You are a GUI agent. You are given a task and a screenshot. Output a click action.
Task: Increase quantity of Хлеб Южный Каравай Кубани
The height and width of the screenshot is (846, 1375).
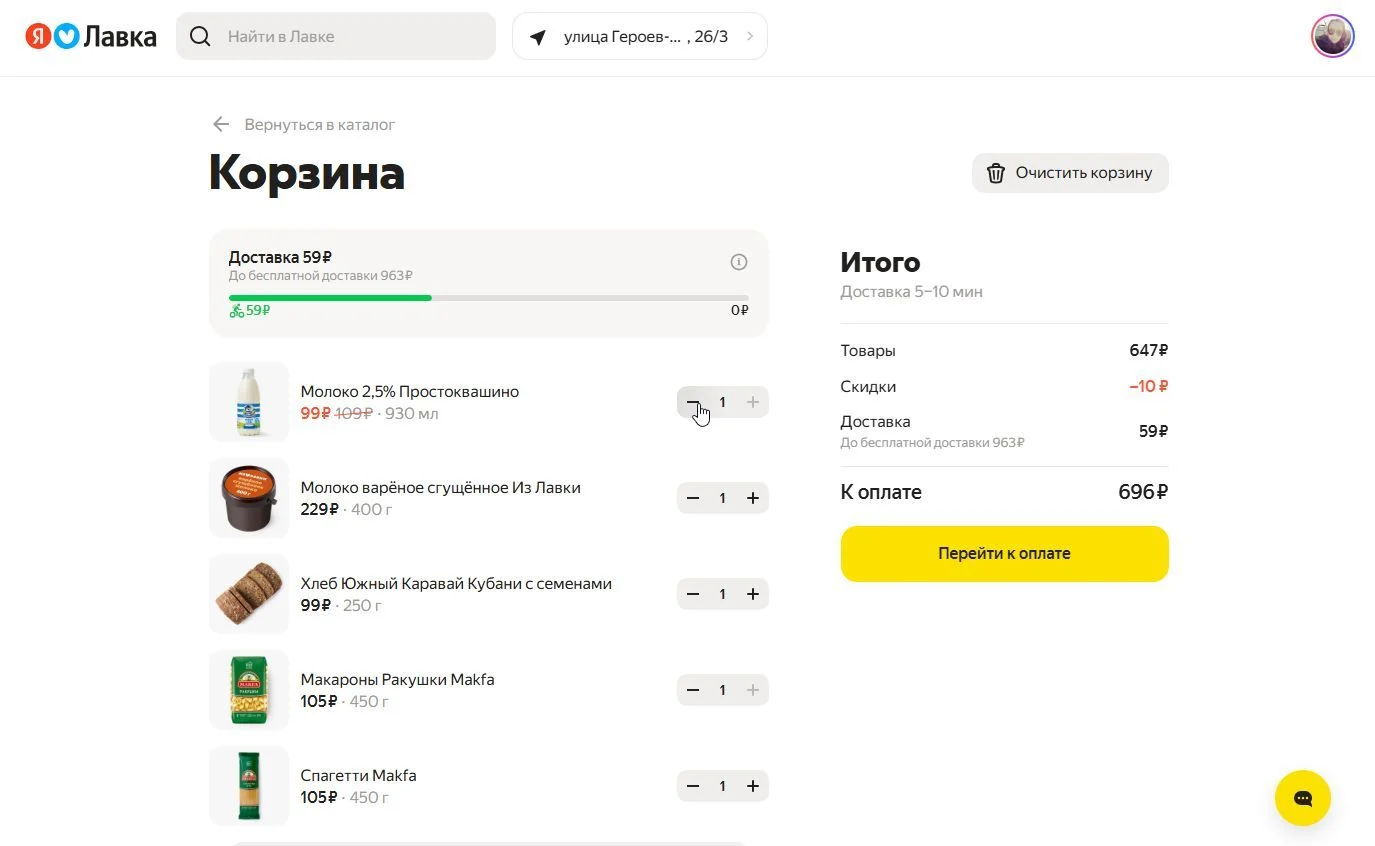click(753, 594)
